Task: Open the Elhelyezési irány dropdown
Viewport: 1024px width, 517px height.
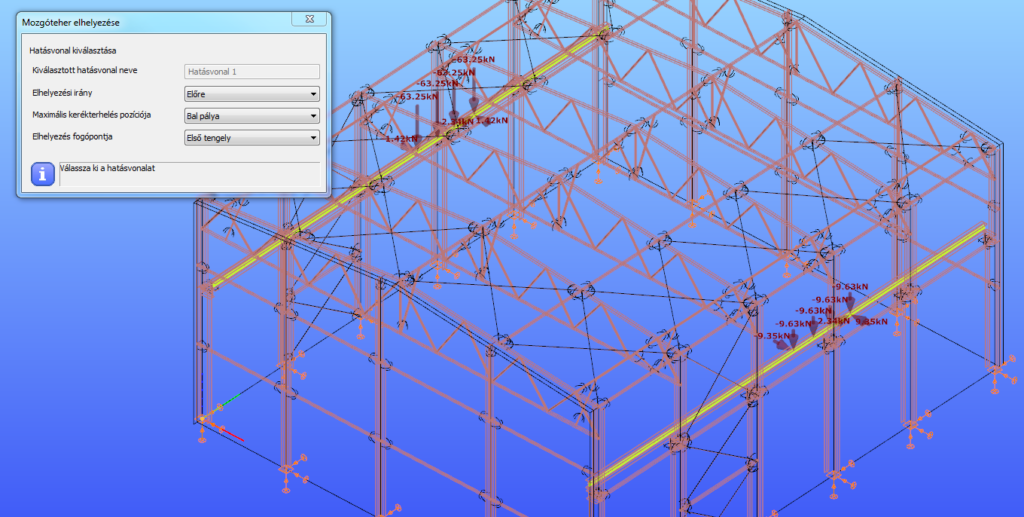Action: (x=252, y=94)
